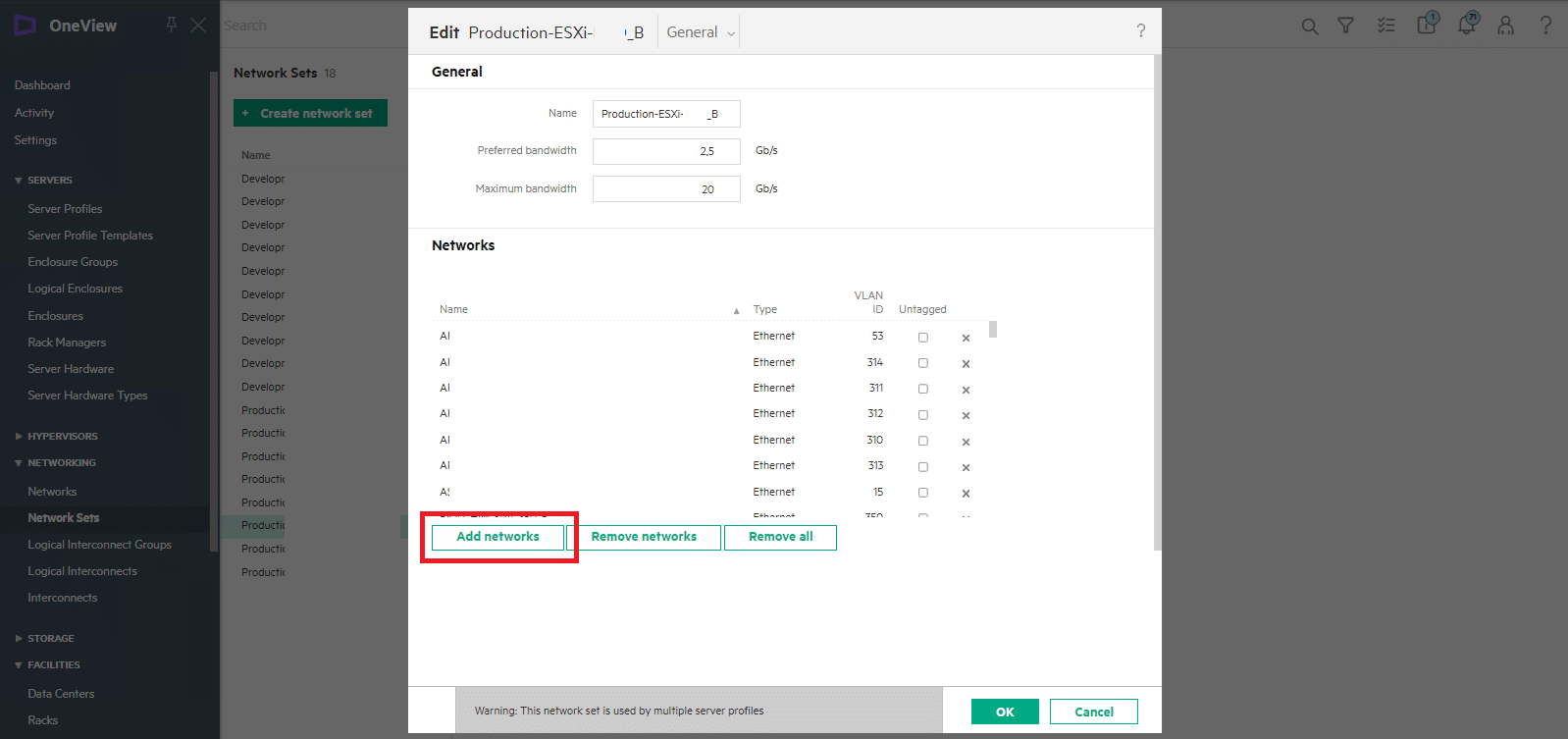Image resolution: width=1568 pixels, height=739 pixels.
Task: Click the Remove all button
Action: 780,537
